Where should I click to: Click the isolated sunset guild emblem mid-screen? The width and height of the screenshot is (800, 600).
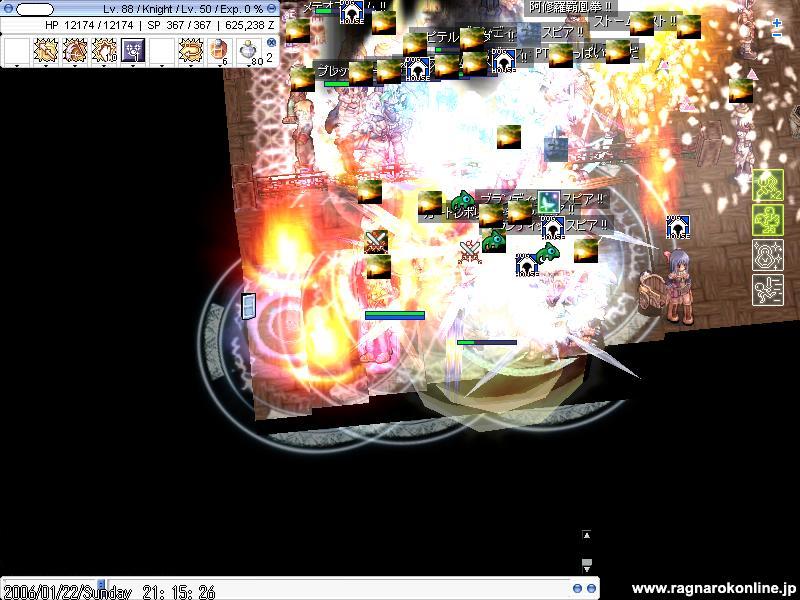[x=509, y=137]
